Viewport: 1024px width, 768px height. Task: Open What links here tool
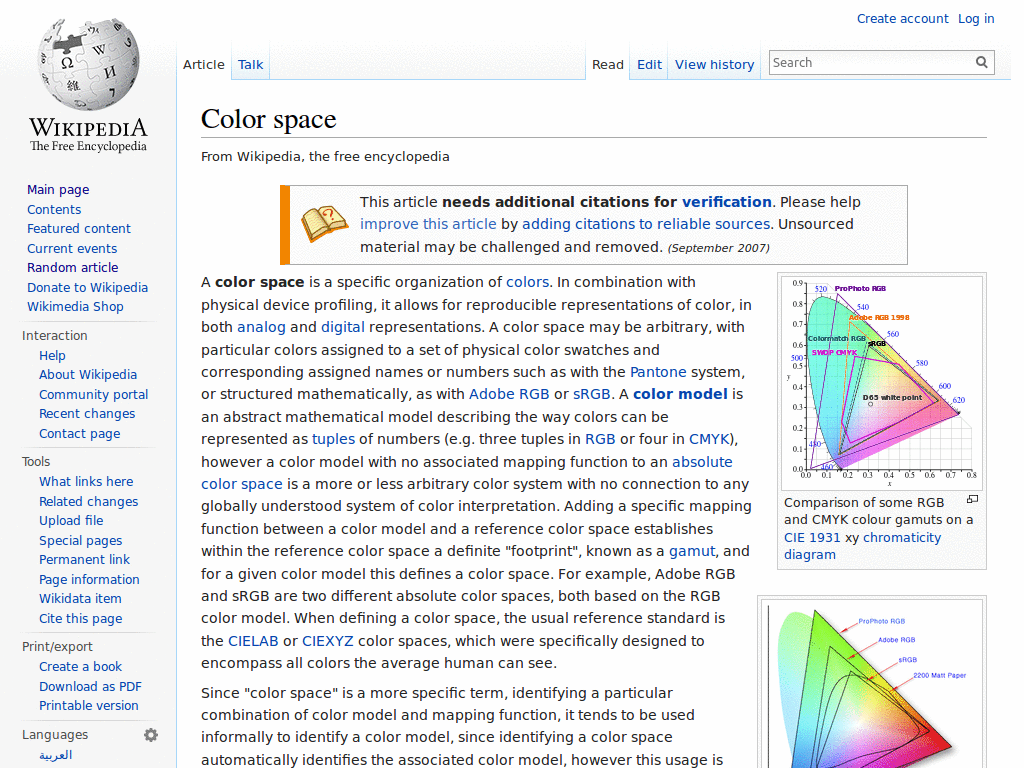tap(86, 481)
